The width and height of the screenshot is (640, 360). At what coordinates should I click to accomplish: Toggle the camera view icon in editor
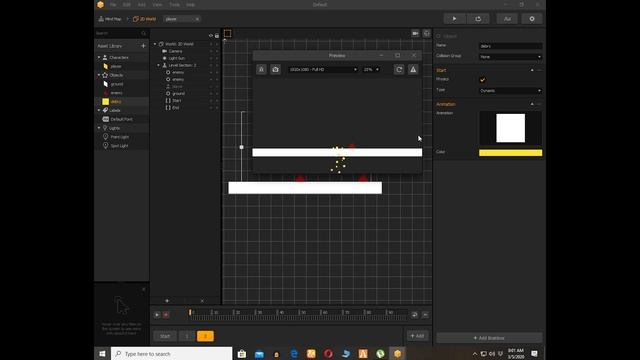[x=415, y=33]
